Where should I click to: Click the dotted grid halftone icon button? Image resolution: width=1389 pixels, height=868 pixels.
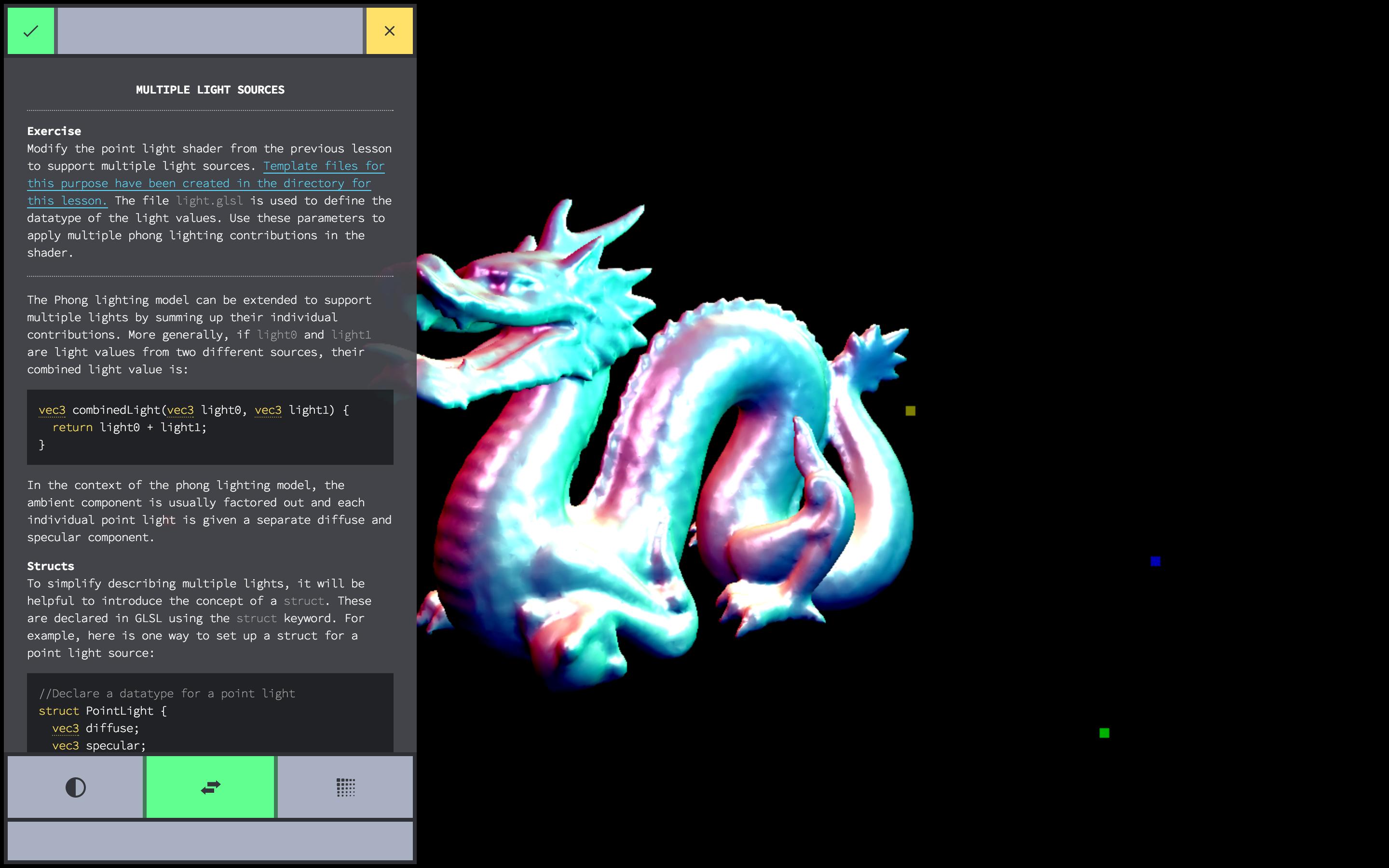pyautogui.click(x=345, y=787)
